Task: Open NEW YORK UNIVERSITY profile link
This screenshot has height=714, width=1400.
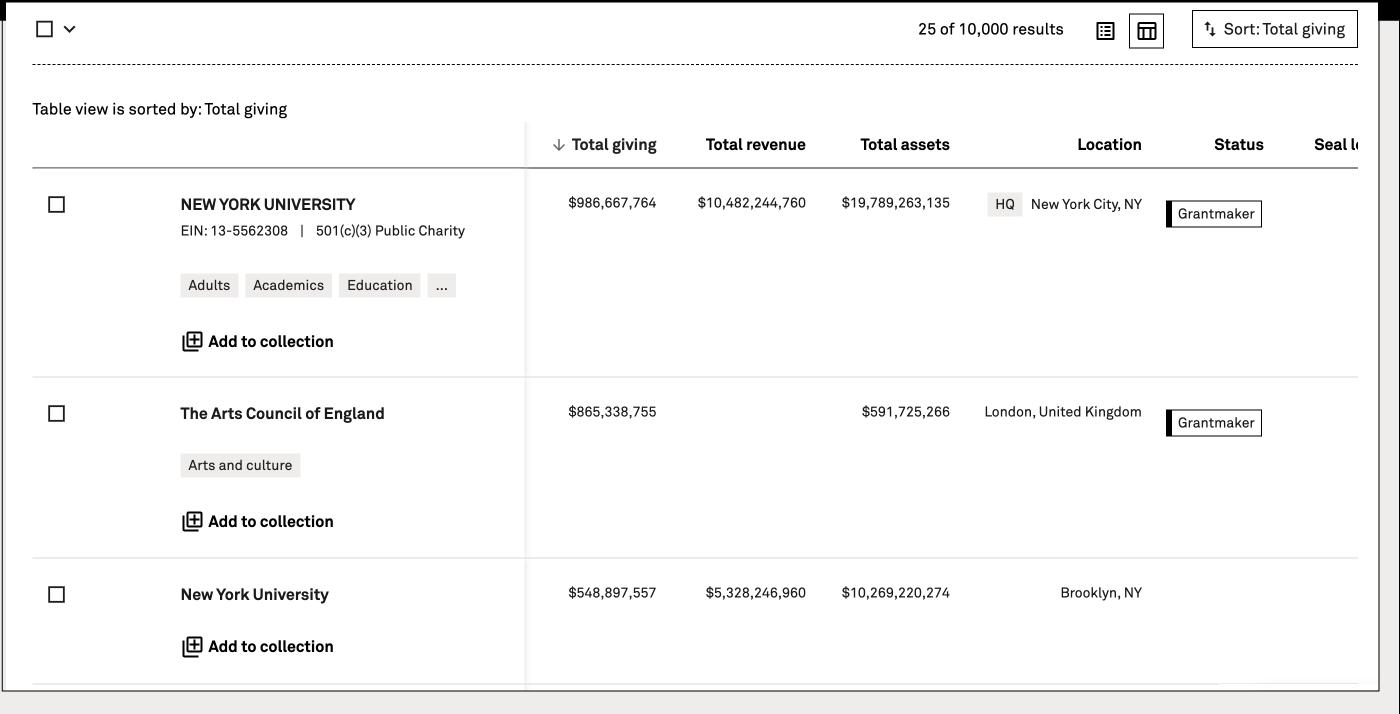Action: (x=268, y=205)
